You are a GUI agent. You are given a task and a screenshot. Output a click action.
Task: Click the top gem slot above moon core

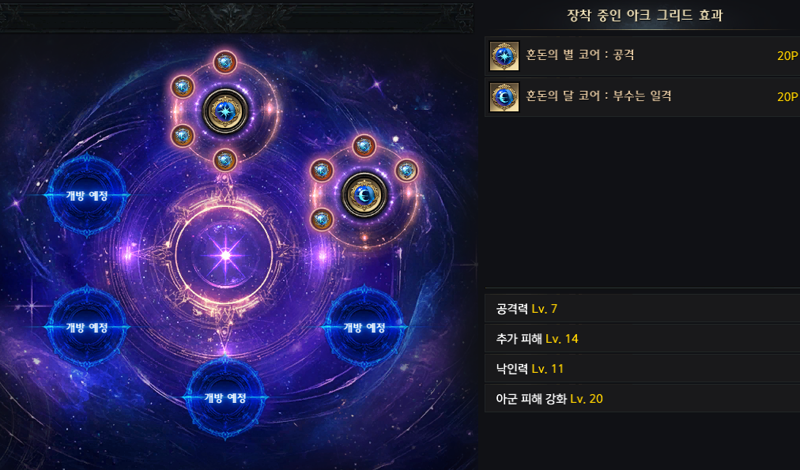tap(364, 146)
